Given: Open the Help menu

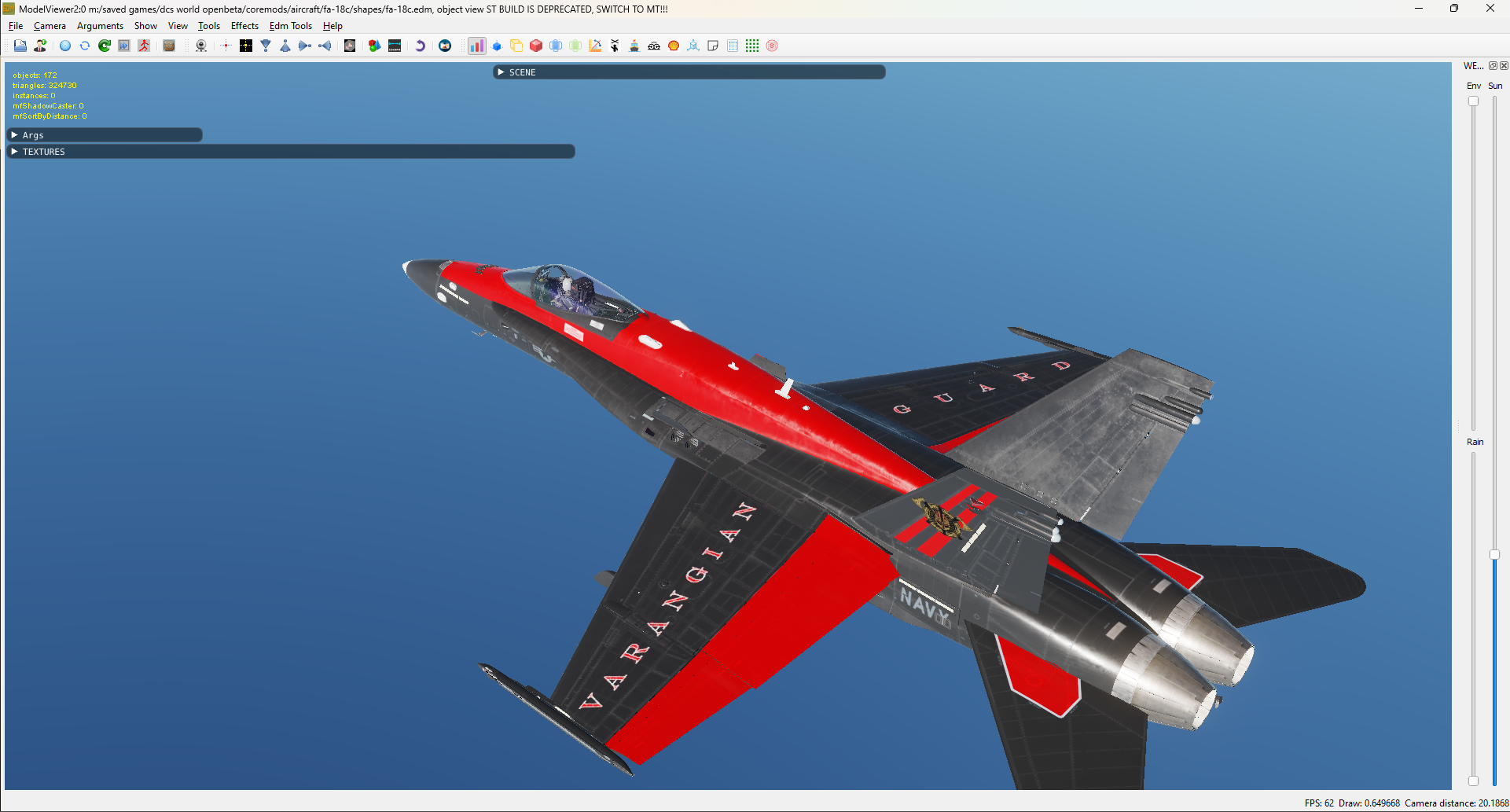Looking at the screenshot, I should pos(332,26).
